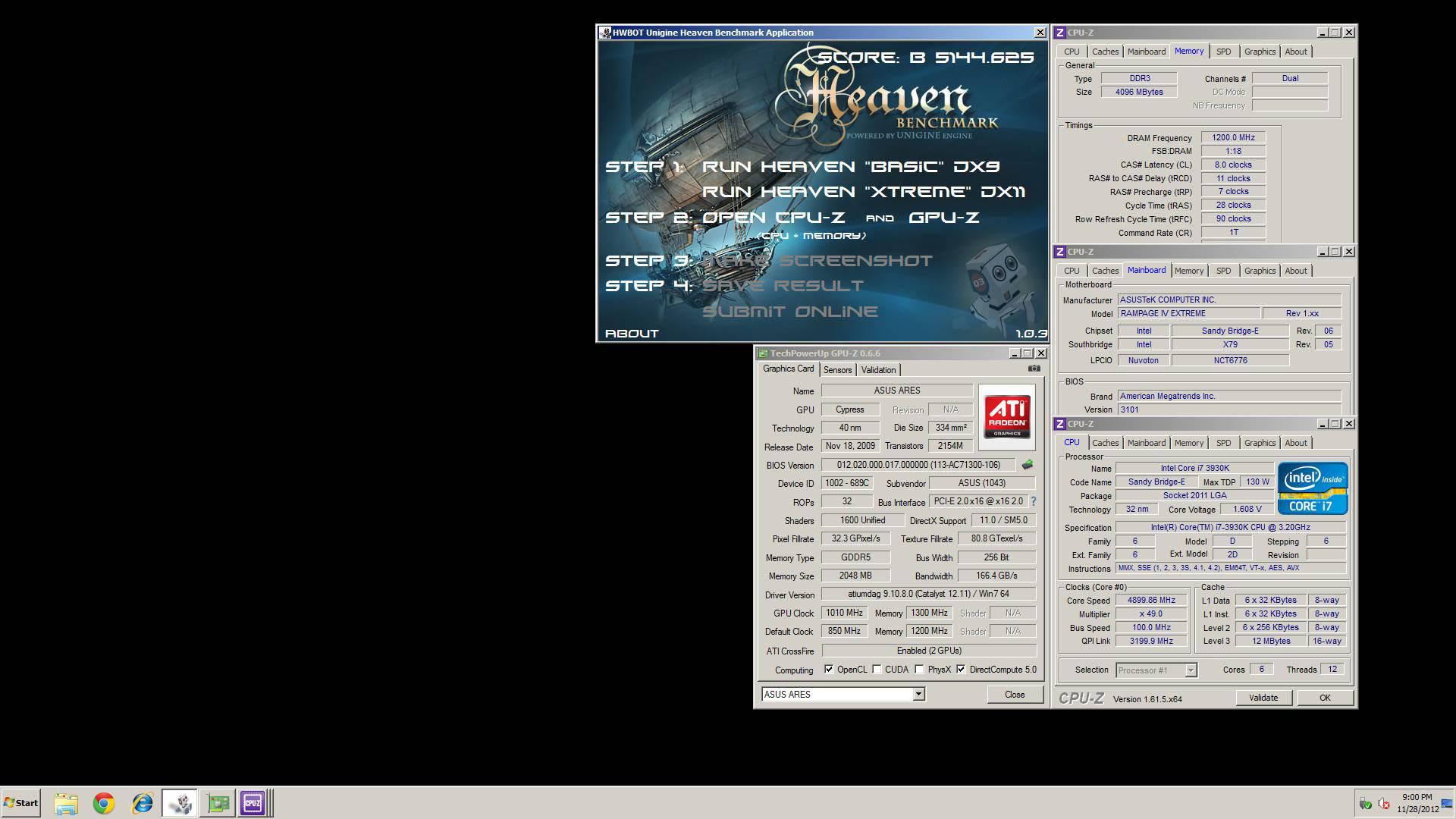The height and width of the screenshot is (819, 1456).
Task: Open Caches tab in the CPU-Z CPU window
Action: pos(1105,443)
